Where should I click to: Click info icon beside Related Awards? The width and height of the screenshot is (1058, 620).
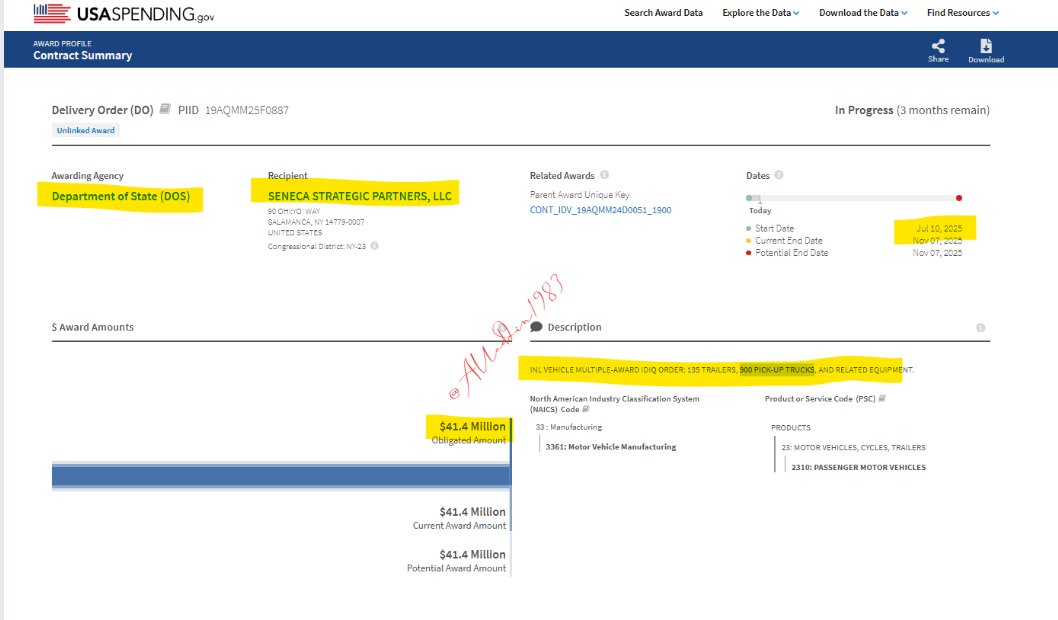(x=605, y=175)
